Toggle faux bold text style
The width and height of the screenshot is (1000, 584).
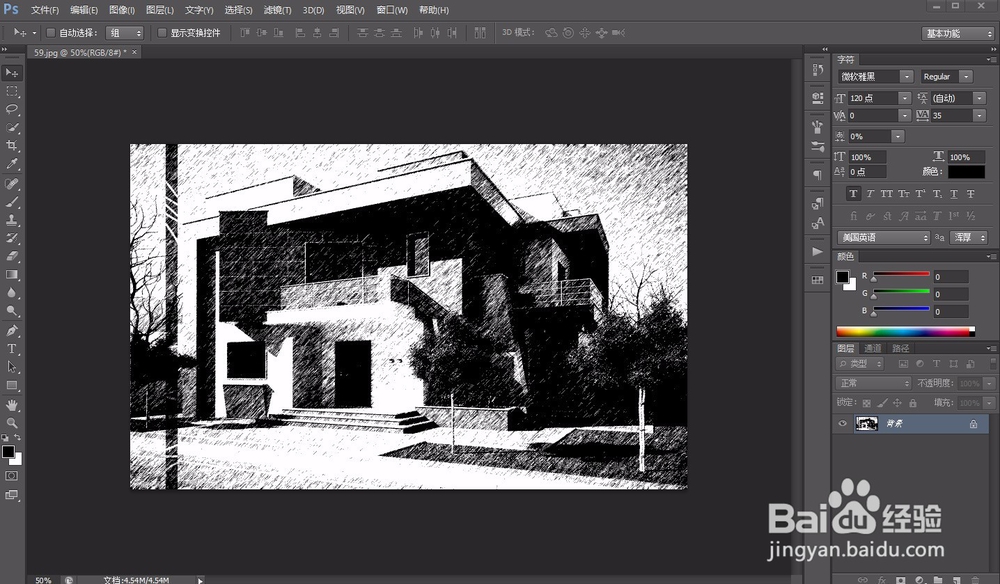[853, 194]
